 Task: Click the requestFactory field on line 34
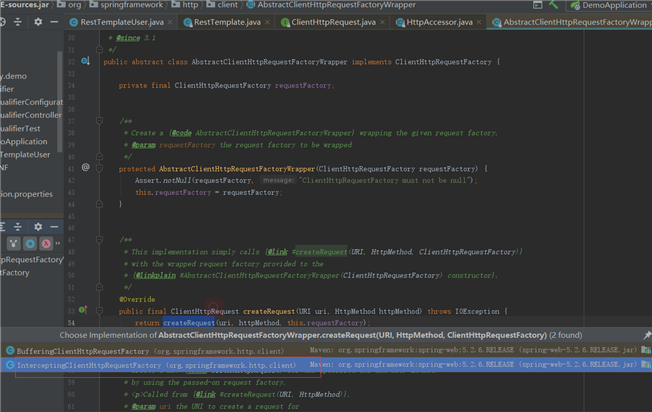(x=302, y=85)
